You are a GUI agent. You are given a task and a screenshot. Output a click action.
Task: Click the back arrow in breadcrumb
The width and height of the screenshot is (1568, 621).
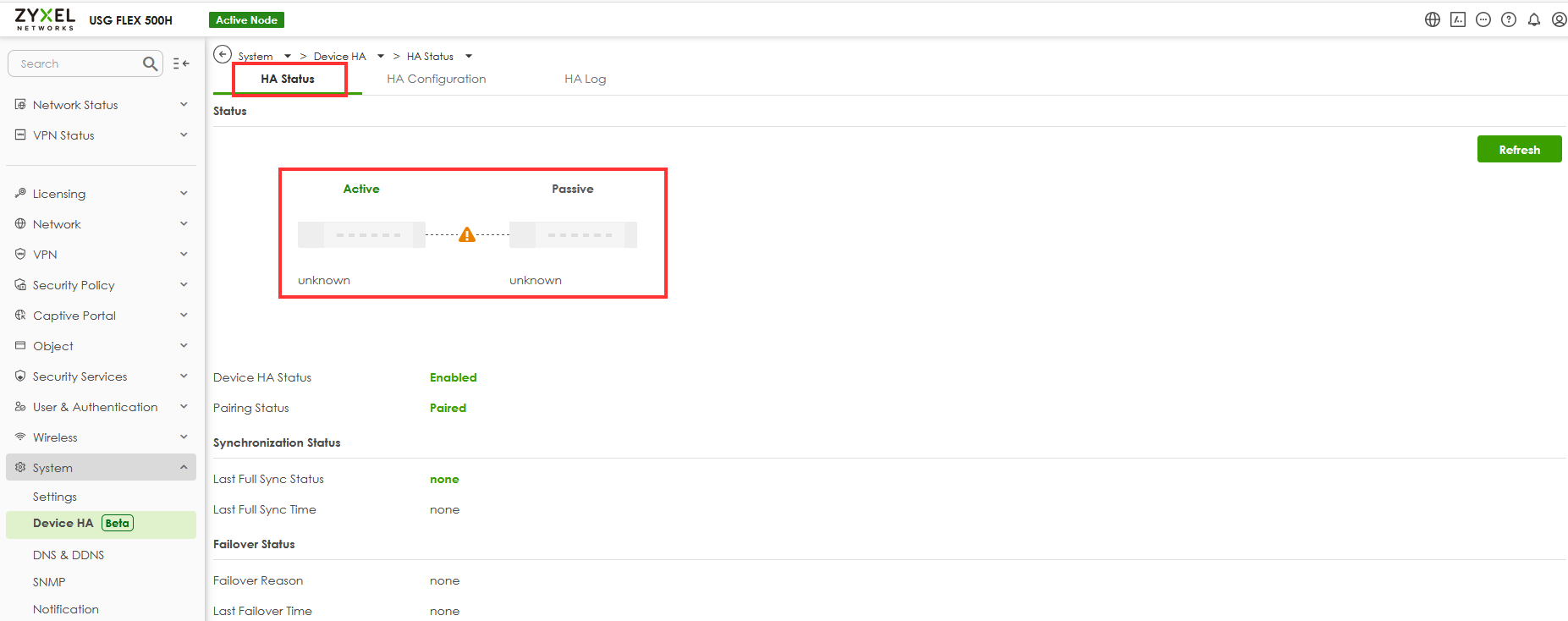(223, 55)
